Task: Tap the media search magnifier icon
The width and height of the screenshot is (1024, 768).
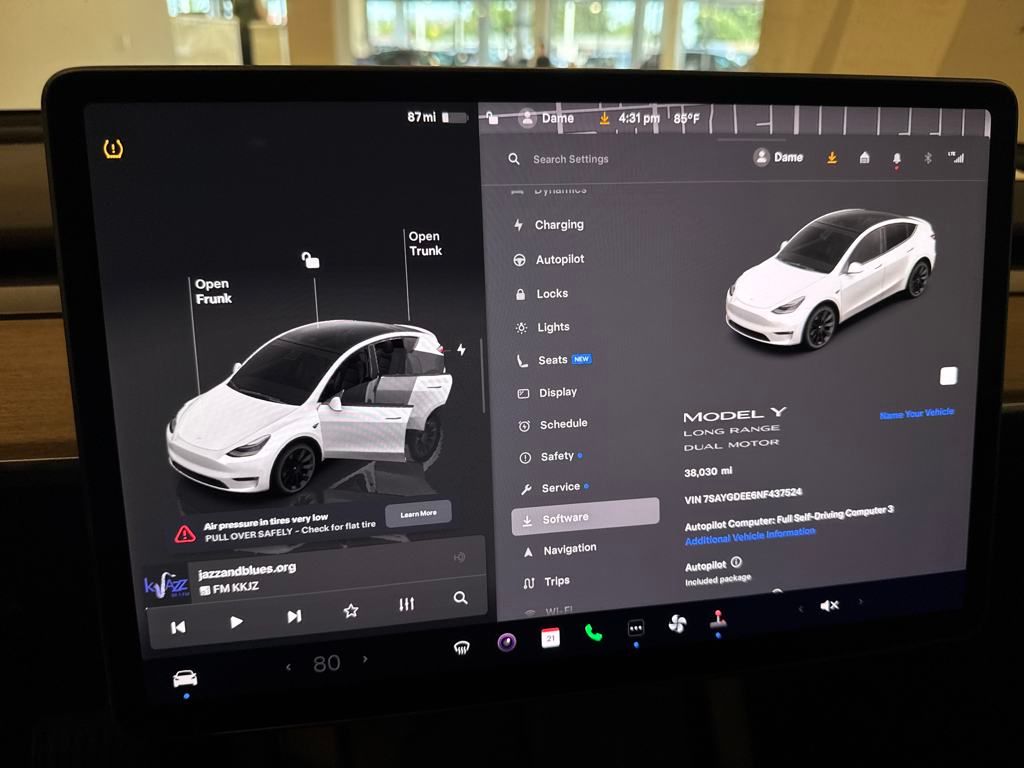Action: tap(460, 598)
